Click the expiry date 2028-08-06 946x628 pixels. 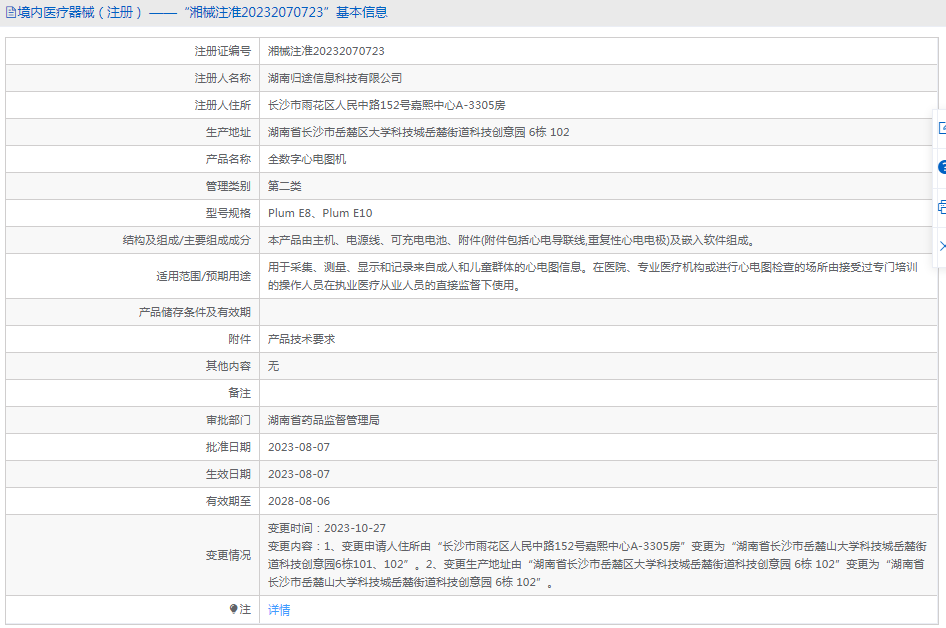click(x=299, y=501)
